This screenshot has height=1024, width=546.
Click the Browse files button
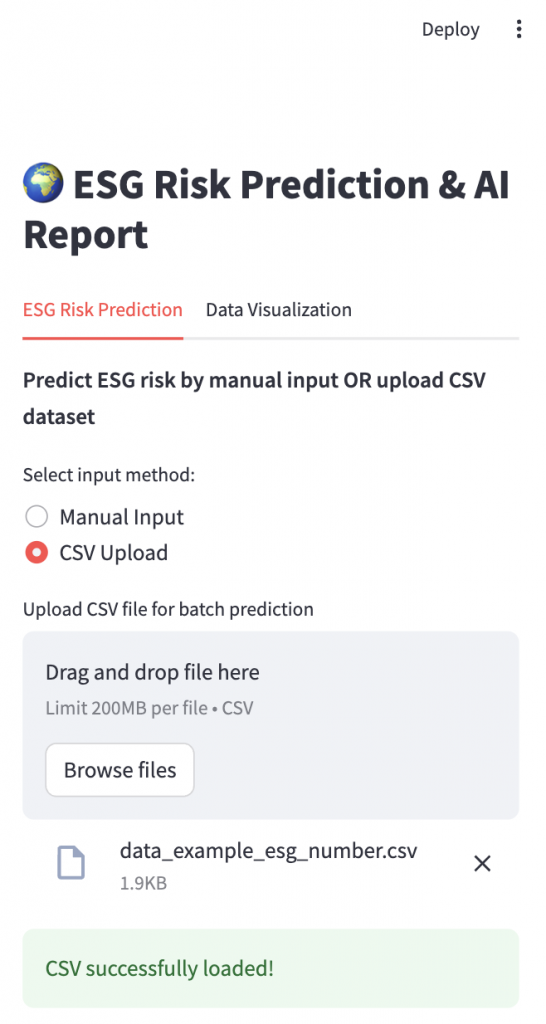pos(120,770)
